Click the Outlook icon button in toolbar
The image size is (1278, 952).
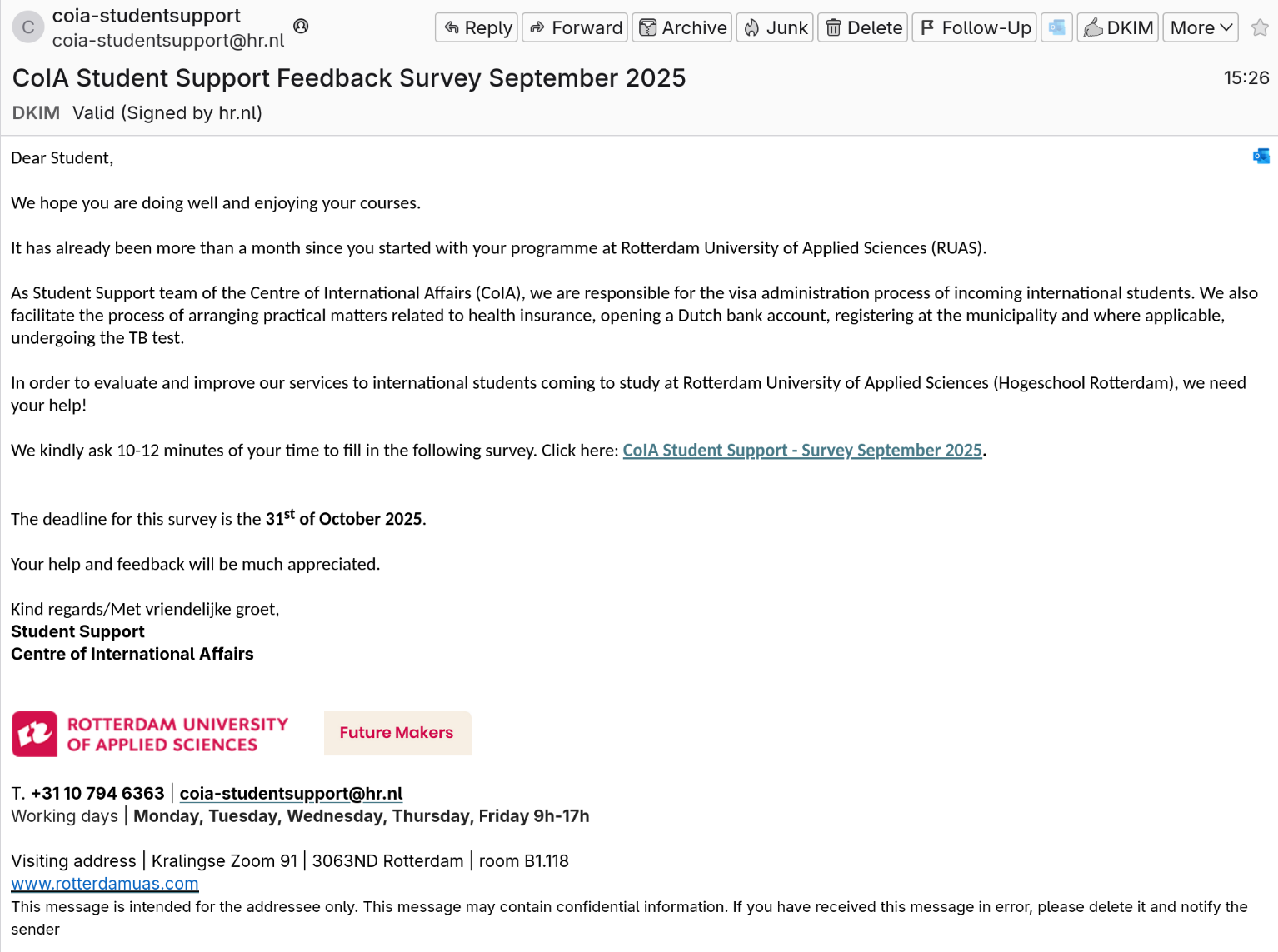1056,27
